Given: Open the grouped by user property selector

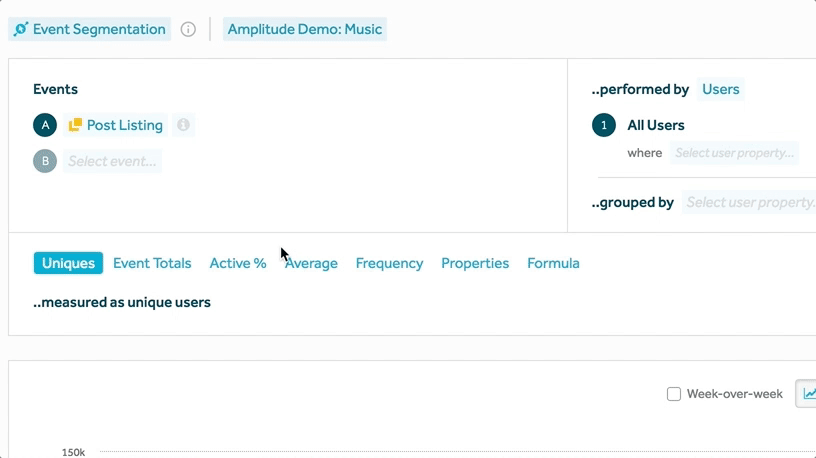Looking at the screenshot, I should click(x=750, y=202).
